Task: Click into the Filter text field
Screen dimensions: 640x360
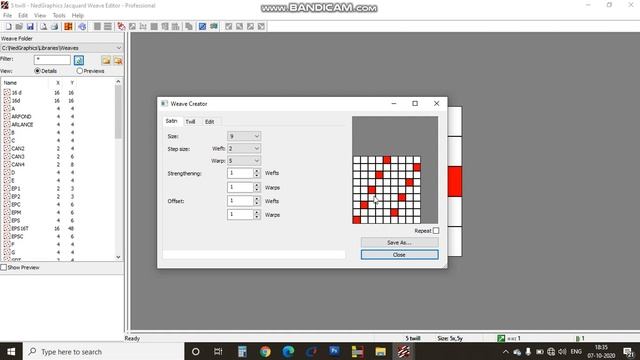Action: pos(52,60)
